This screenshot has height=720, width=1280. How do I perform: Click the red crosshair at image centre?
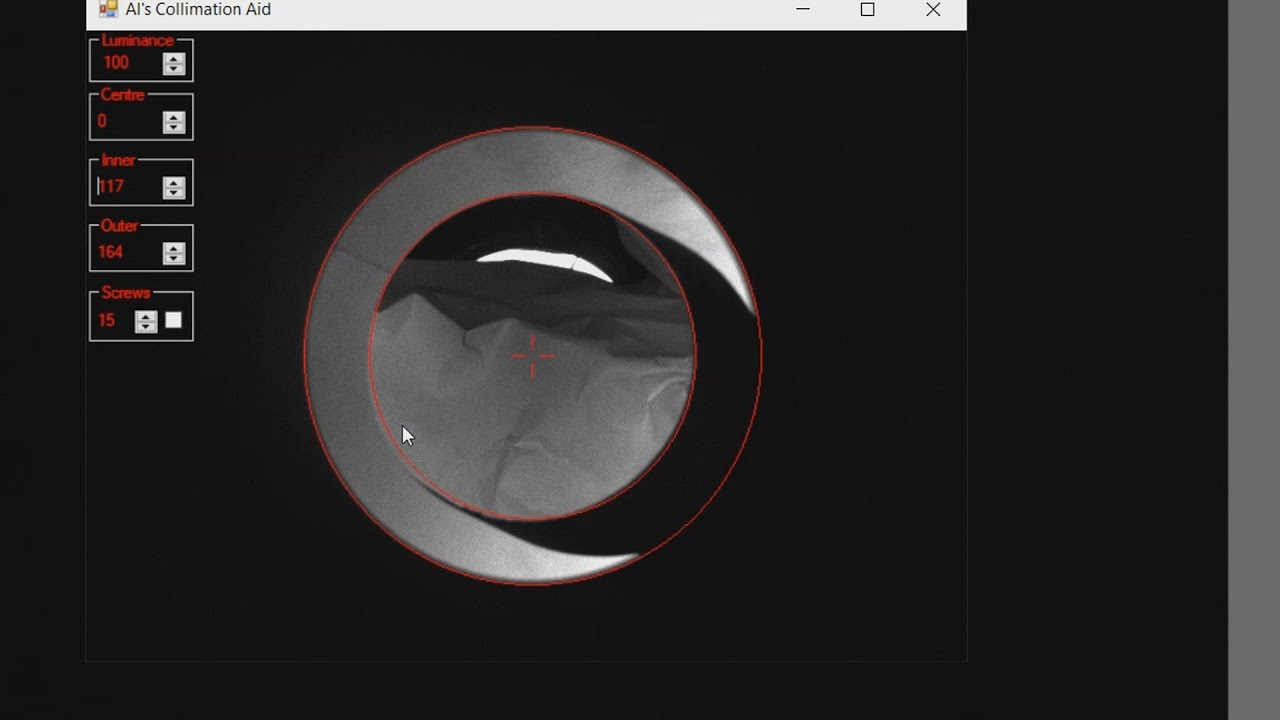[x=533, y=356]
